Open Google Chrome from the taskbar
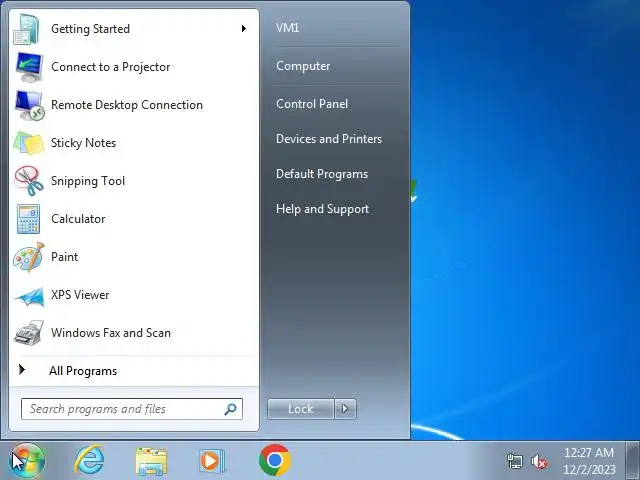 tap(275, 460)
